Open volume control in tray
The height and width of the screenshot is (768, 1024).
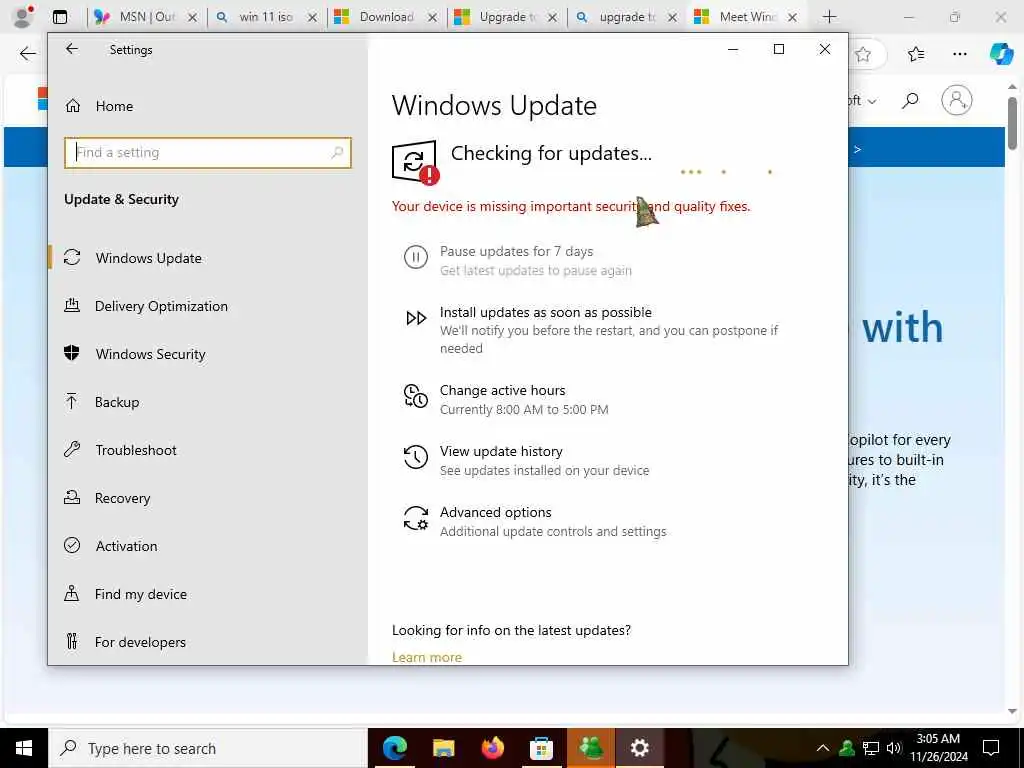(x=893, y=748)
